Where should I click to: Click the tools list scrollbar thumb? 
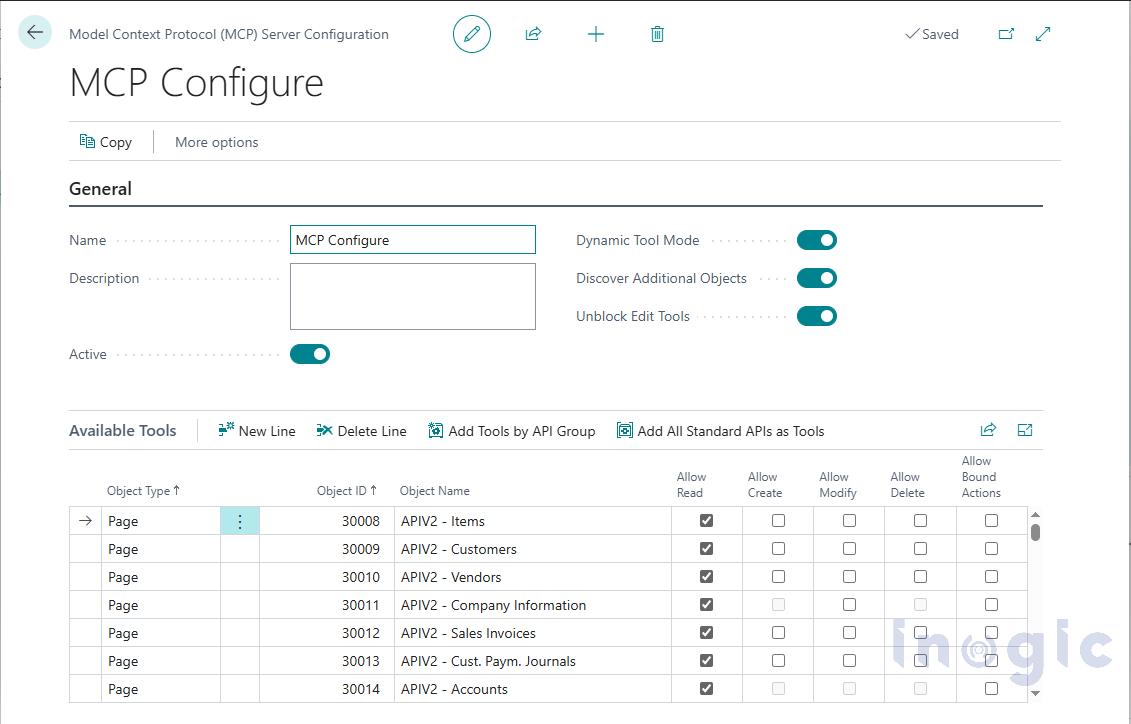click(x=1035, y=532)
